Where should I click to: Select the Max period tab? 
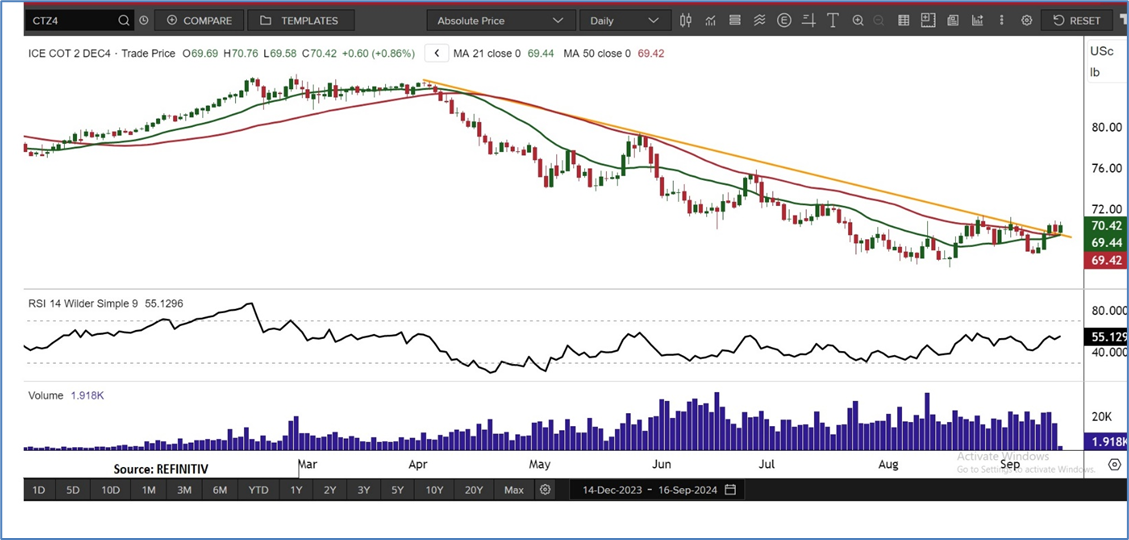tap(514, 490)
